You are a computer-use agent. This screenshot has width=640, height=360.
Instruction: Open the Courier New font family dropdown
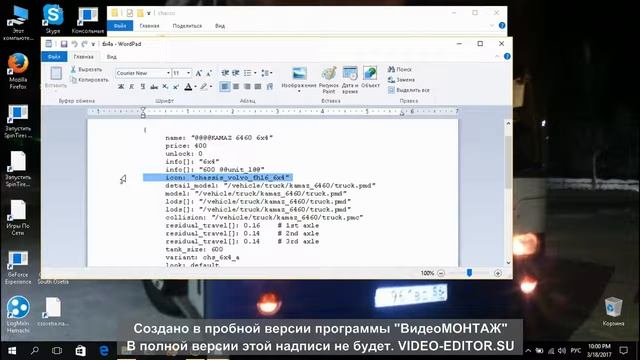(x=168, y=73)
